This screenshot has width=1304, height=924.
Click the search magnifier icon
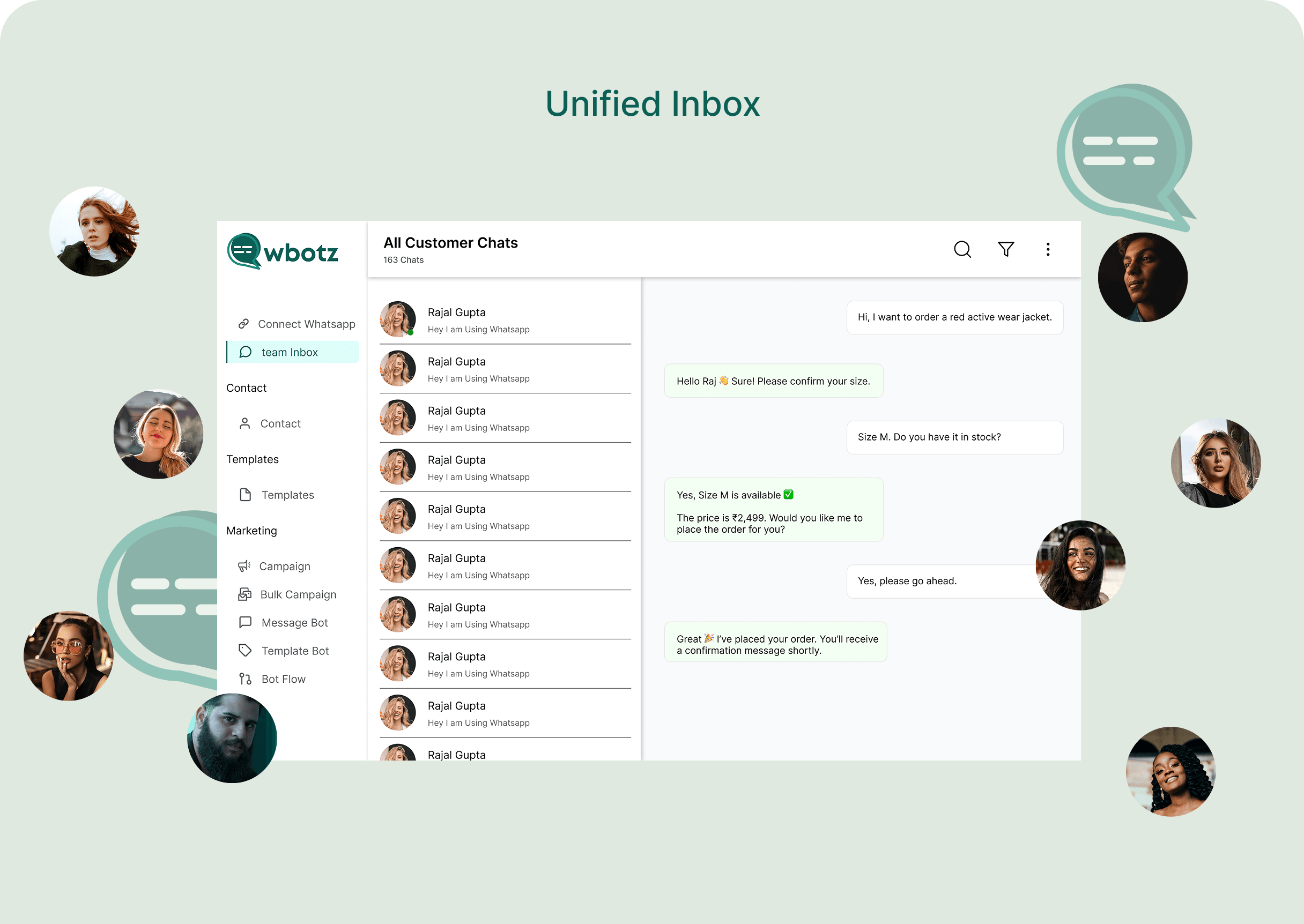coord(962,249)
